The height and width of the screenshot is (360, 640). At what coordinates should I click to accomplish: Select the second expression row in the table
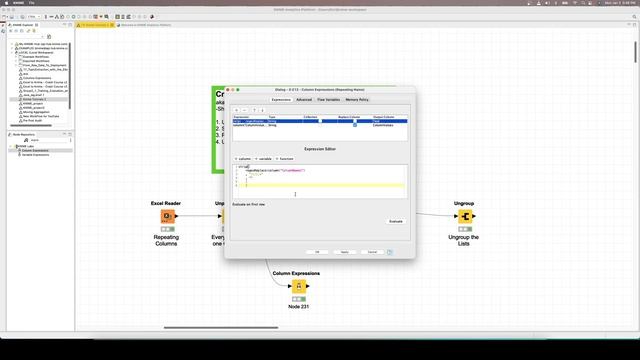320,125
